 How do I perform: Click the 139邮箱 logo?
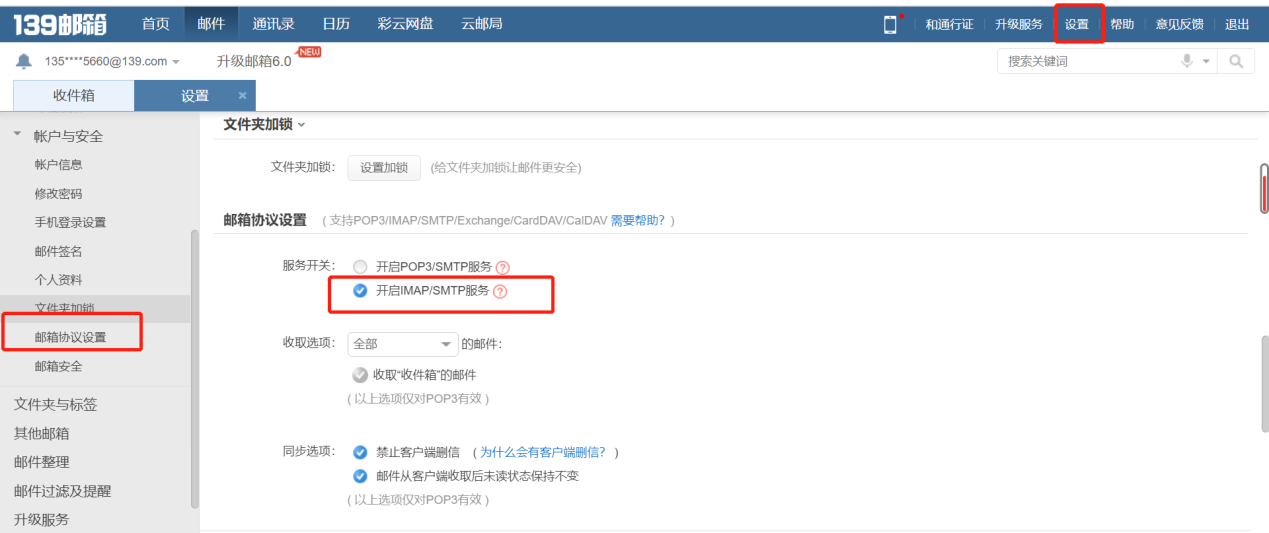(60, 24)
